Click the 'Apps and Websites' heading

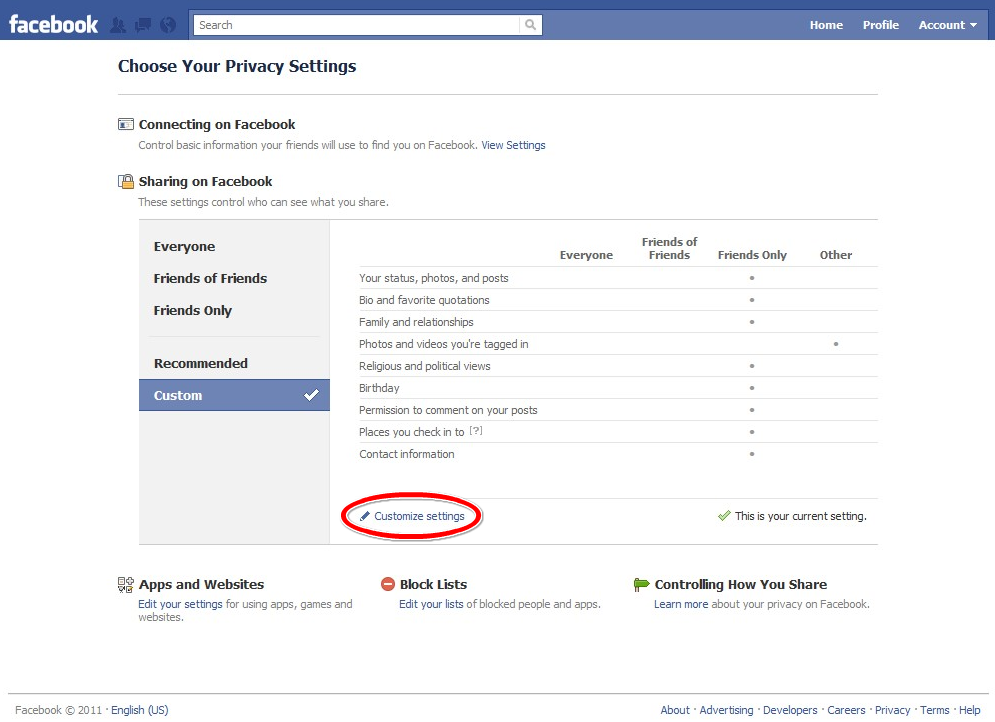201,584
